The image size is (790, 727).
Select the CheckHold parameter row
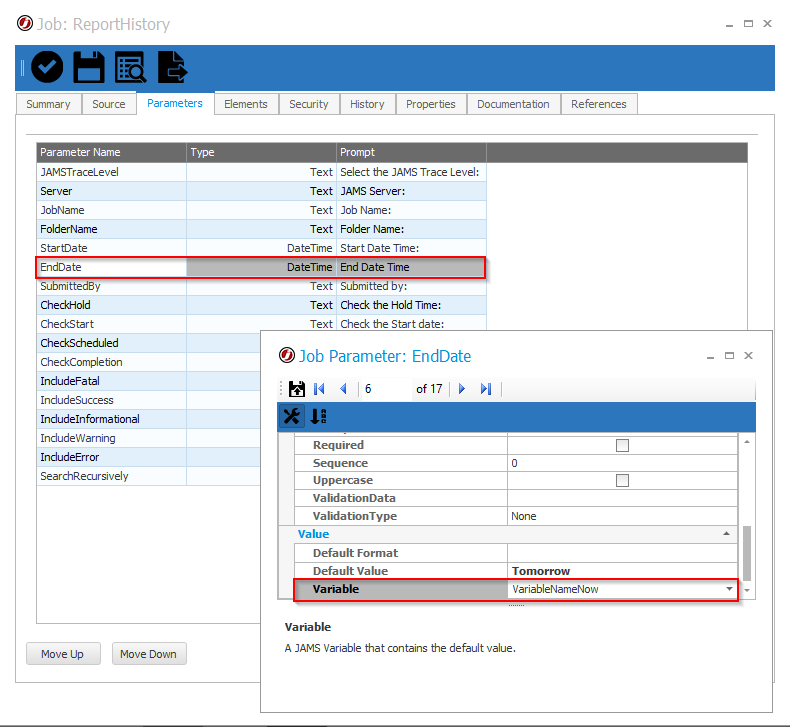pyautogui.click(x=261, y=305)
